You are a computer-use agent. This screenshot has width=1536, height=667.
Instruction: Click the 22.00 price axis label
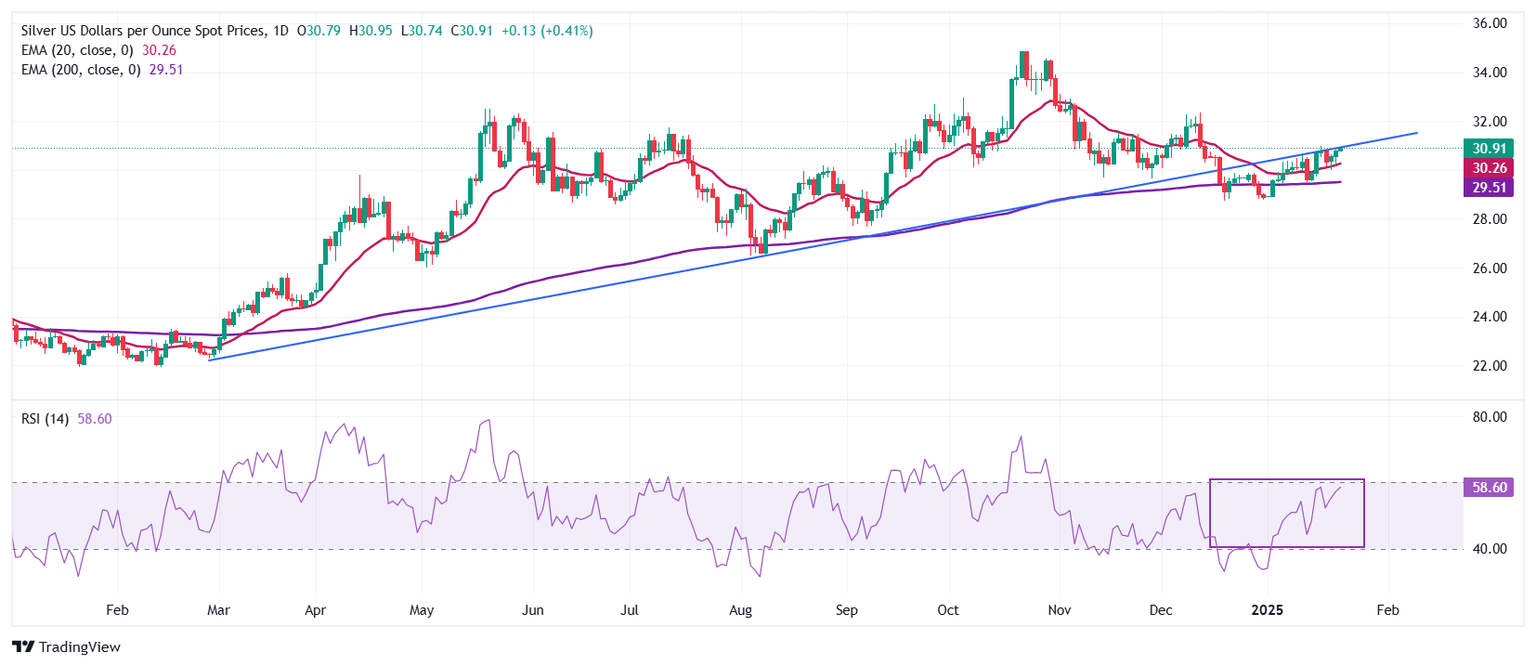click(1483, 366)
